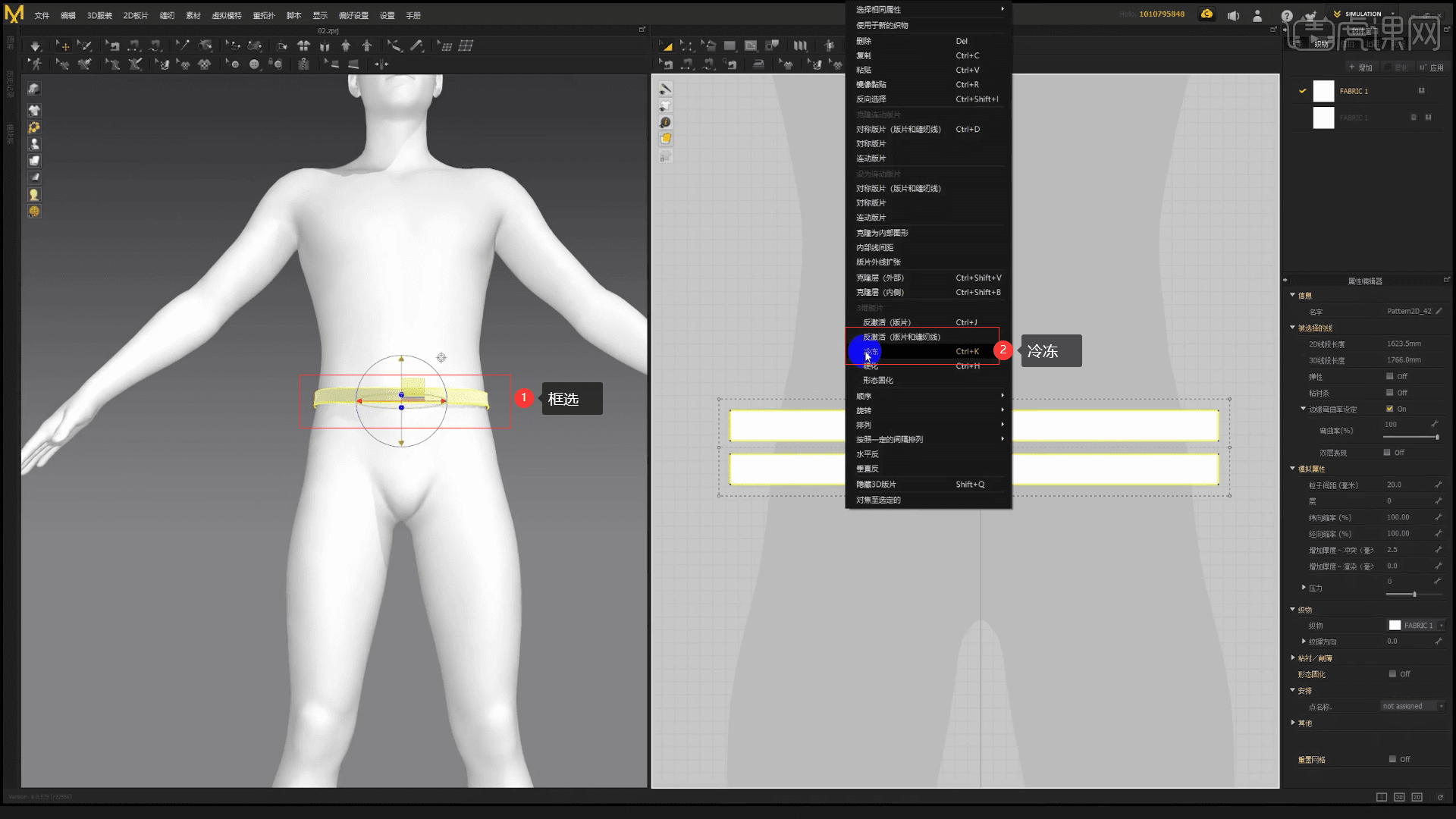
Task: Turn on the 形态固化 checkbox
Action: click(1393, 673)
